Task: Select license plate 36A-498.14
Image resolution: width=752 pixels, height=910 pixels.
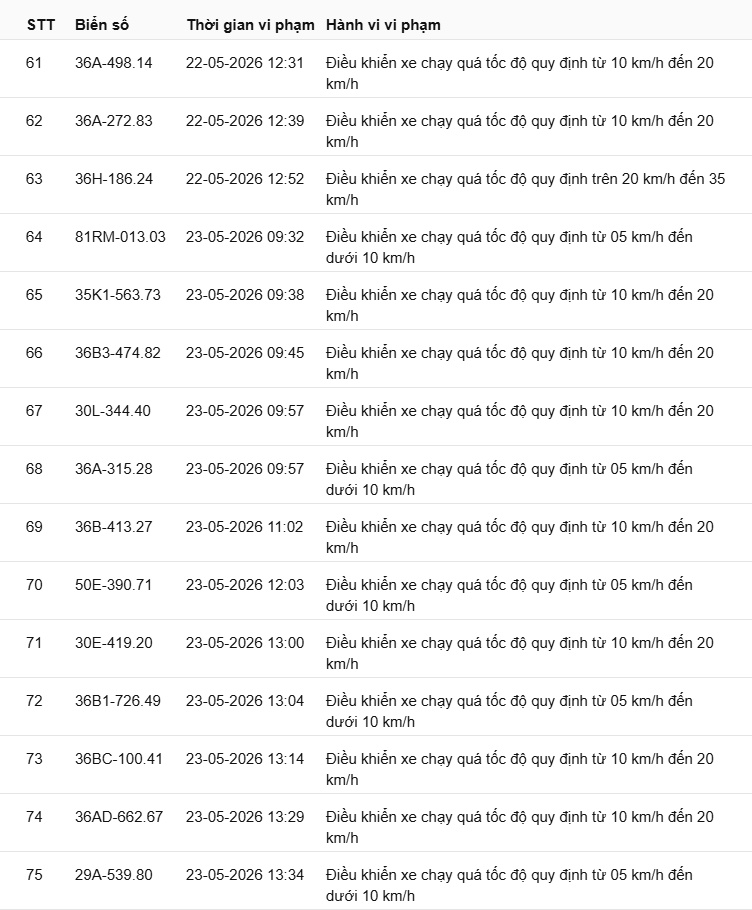Action: coord(114,63)
